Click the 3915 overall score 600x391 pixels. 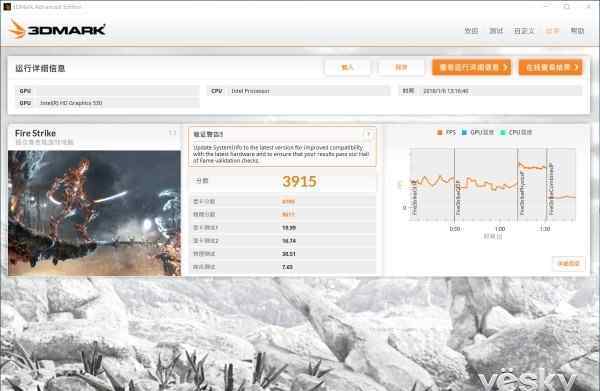pos(300,181)
